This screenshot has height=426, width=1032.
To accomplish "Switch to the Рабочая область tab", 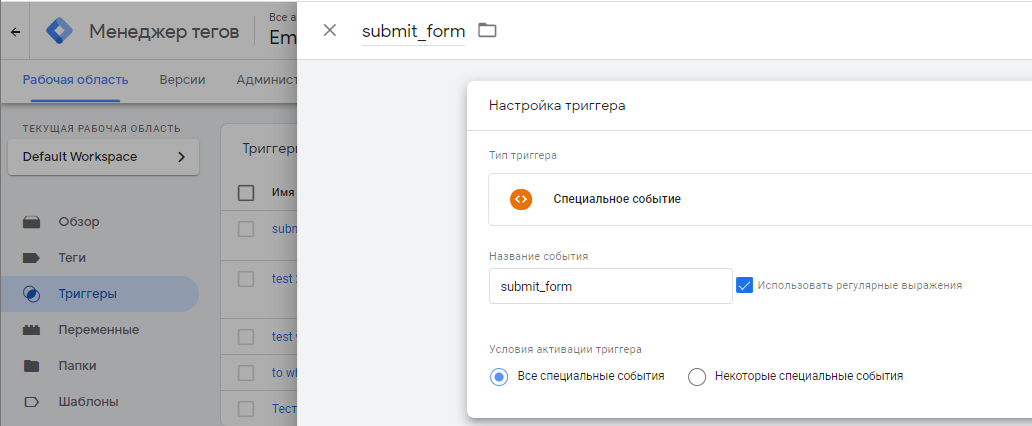I will coord(75,80).
